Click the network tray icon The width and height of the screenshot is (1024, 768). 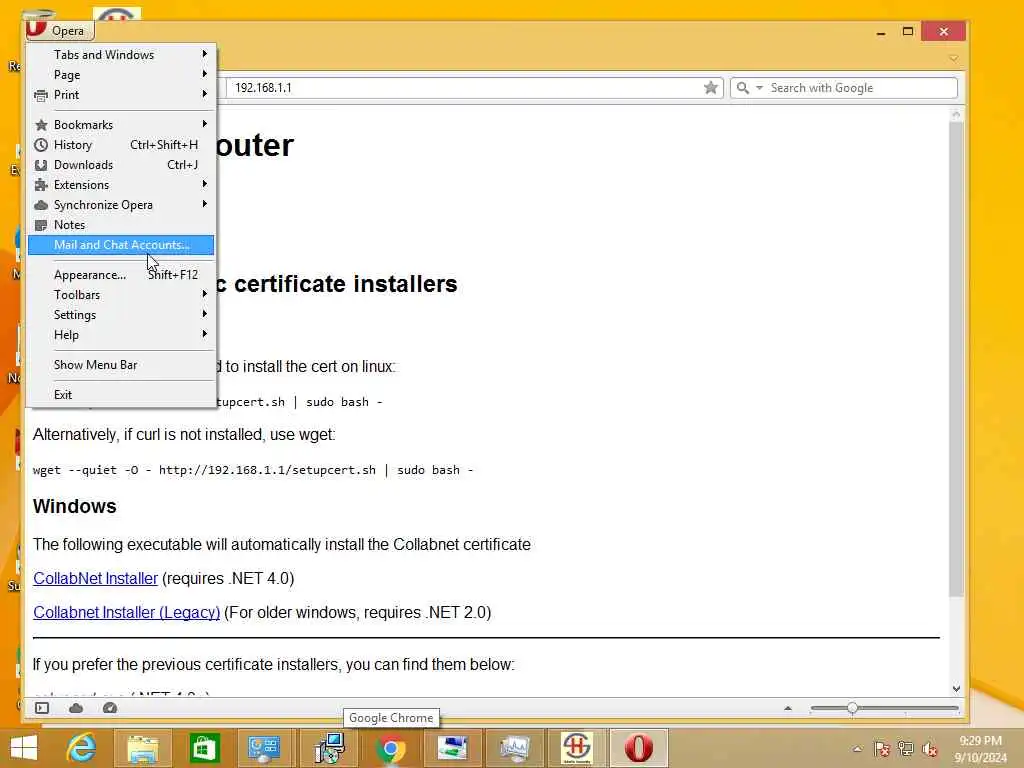[906, 749]
